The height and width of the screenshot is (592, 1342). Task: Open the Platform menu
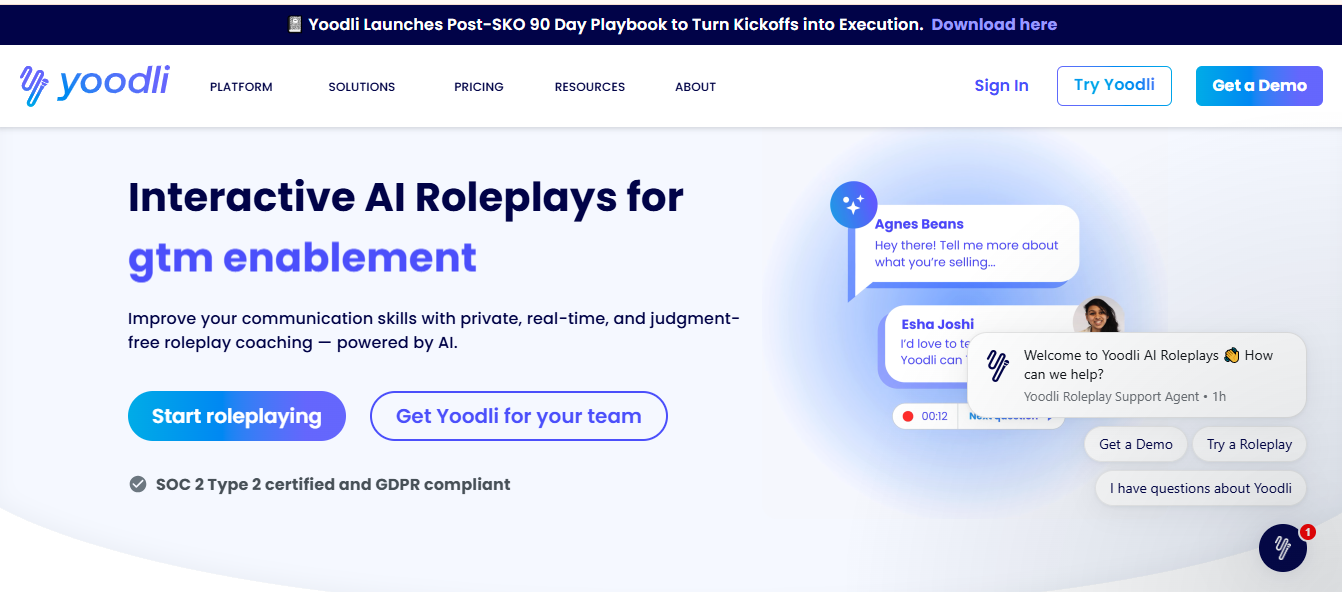coord(241,87)
